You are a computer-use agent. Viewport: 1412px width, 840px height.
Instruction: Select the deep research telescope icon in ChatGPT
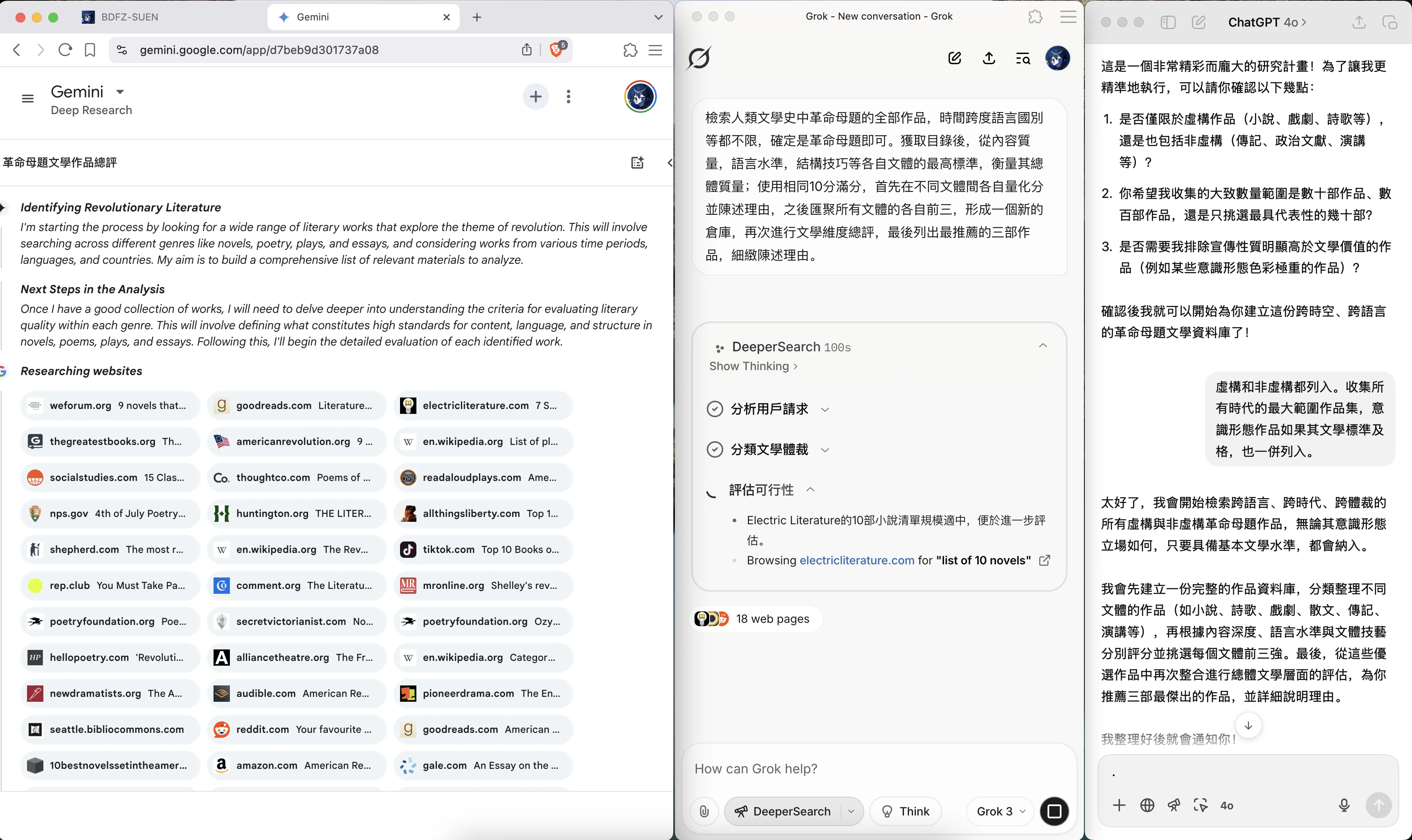[1174, 805]
